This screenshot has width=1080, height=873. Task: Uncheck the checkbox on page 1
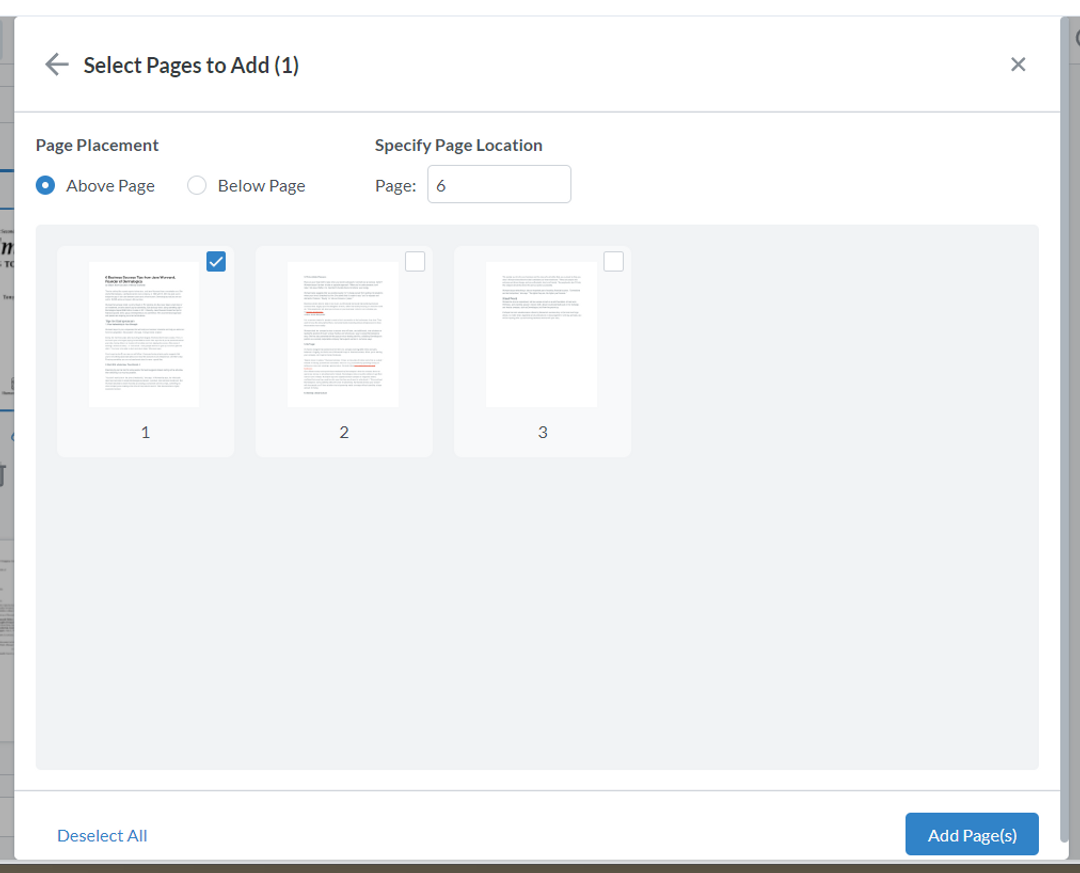pyautogui.click(x=216, y=261)
